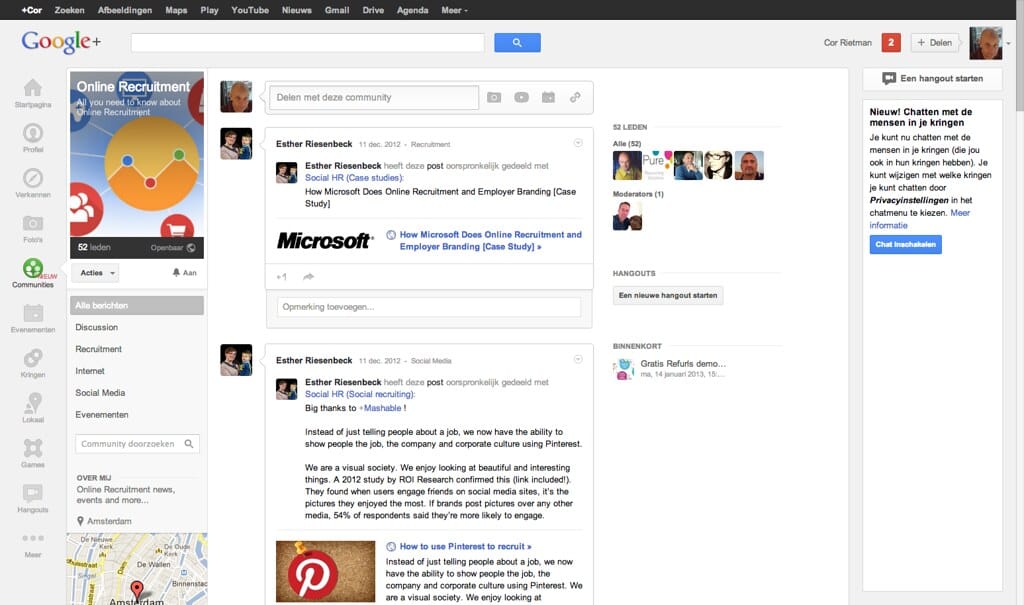Screen dimensions: 1024x605
Task: Select the Evenementen category in community list
Action: [x=102, y=415]
